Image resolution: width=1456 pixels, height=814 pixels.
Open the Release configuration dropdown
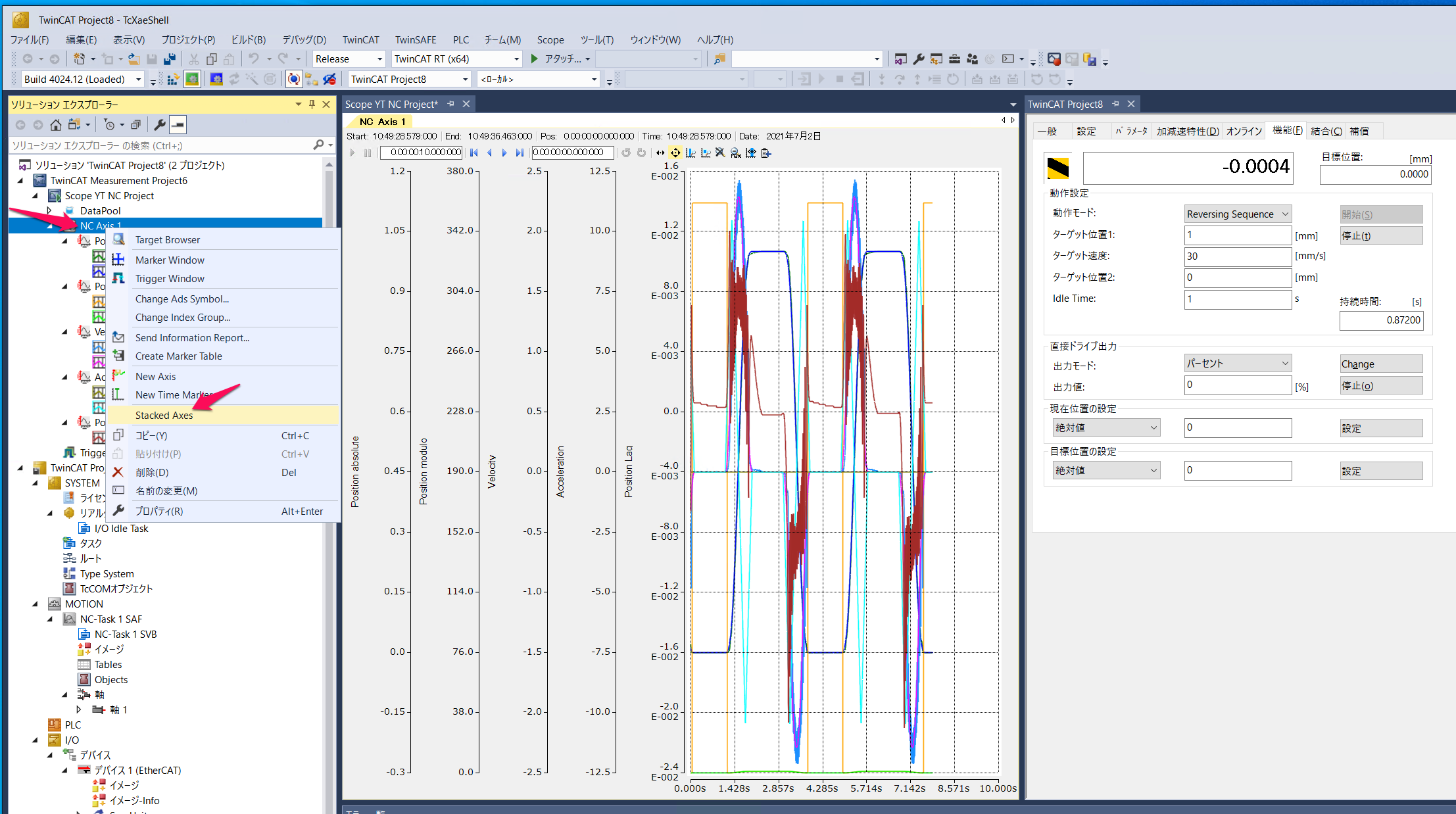tap(379, 59)
